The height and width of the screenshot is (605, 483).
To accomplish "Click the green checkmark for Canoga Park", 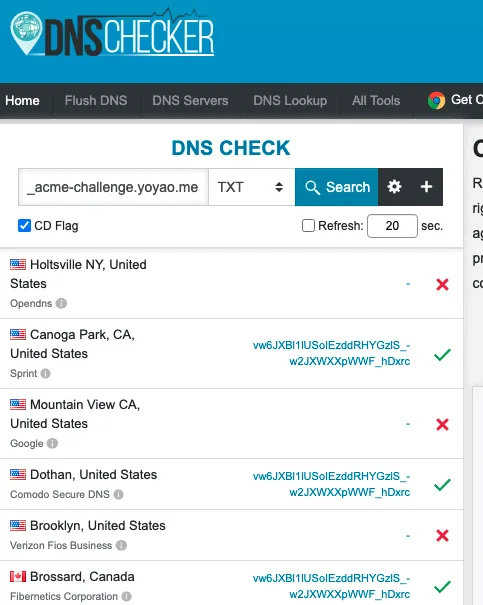I will click(x=442, y=354).
